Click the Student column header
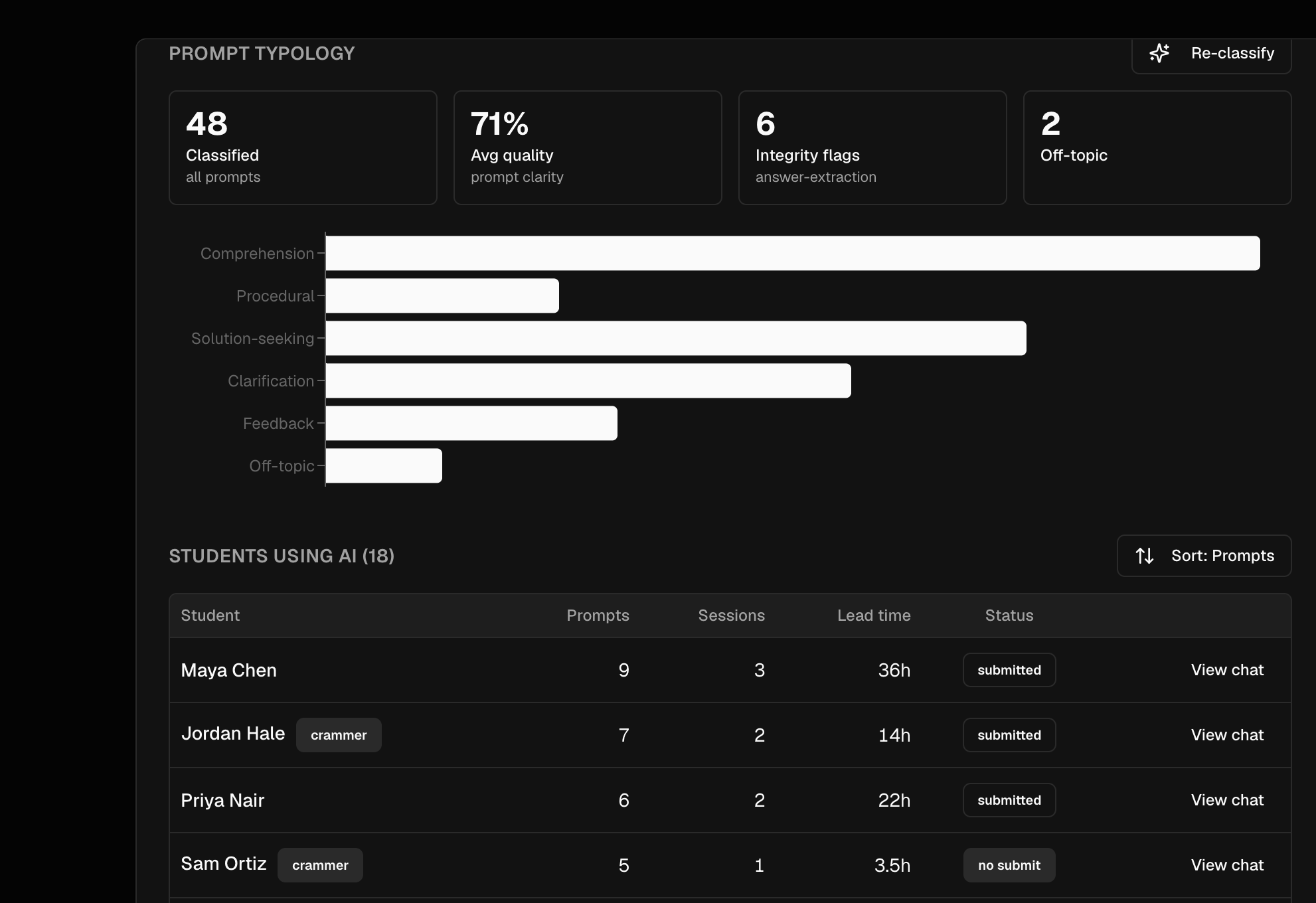This screenshot has width=1316, height=903. [x=210, y=616]
